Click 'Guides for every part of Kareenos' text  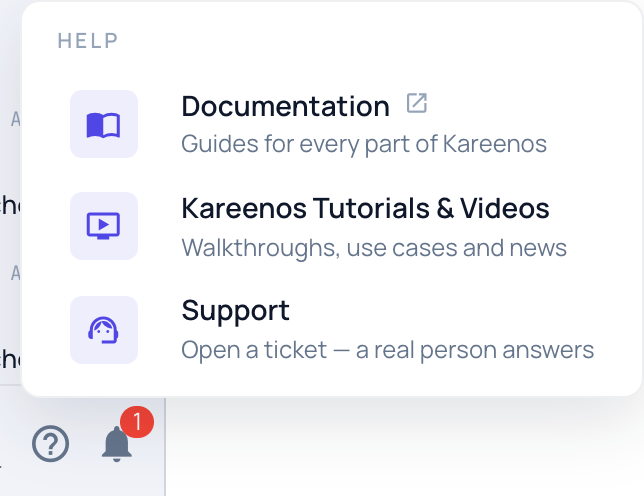click(x=364, y=144)
